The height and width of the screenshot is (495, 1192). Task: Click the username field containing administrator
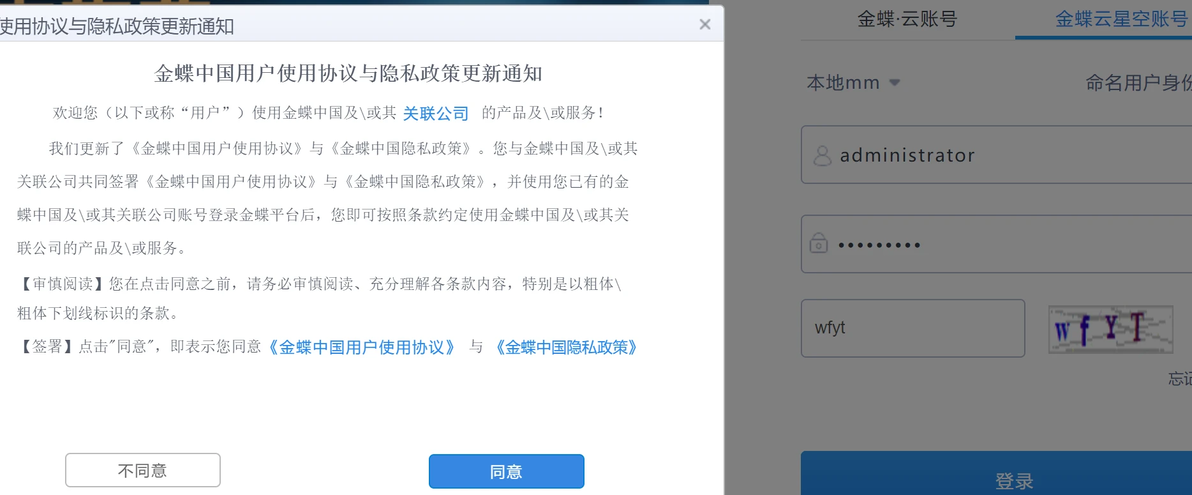[x=996, y=154]
